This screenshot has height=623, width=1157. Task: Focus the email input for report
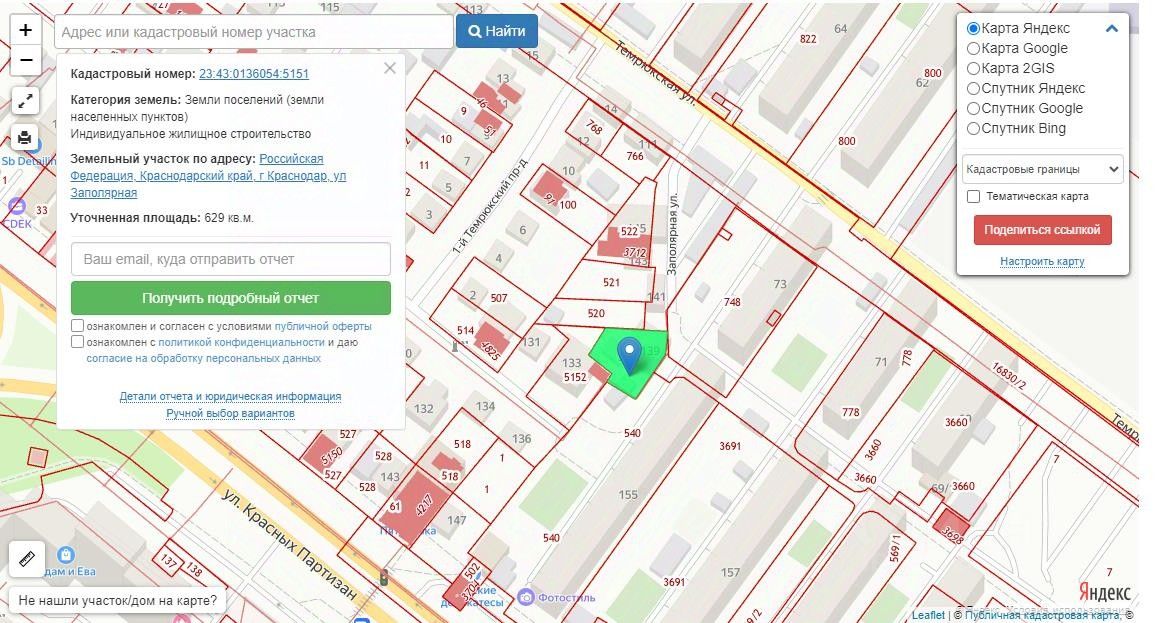click(x=231, y=259)
